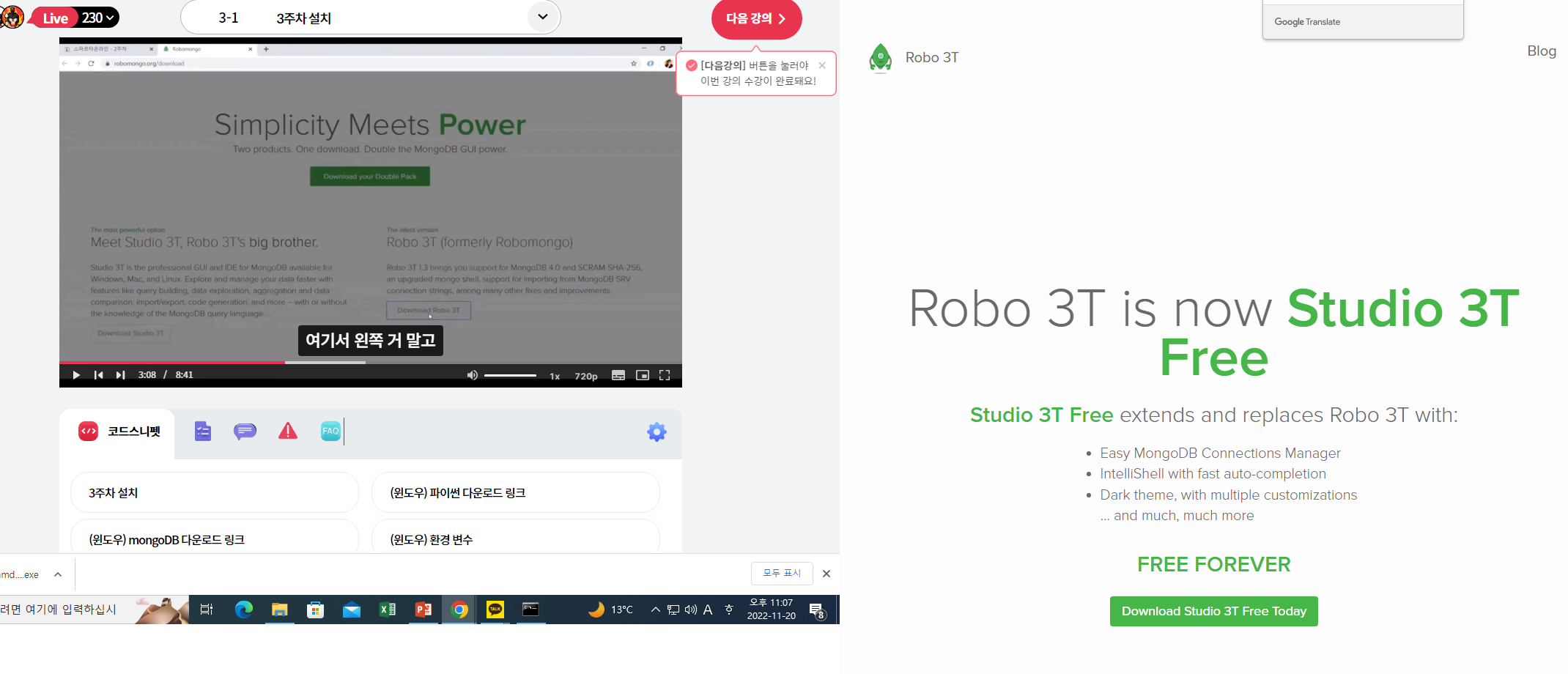
Task: Change video quality from 720p
Action: (586, 376)
